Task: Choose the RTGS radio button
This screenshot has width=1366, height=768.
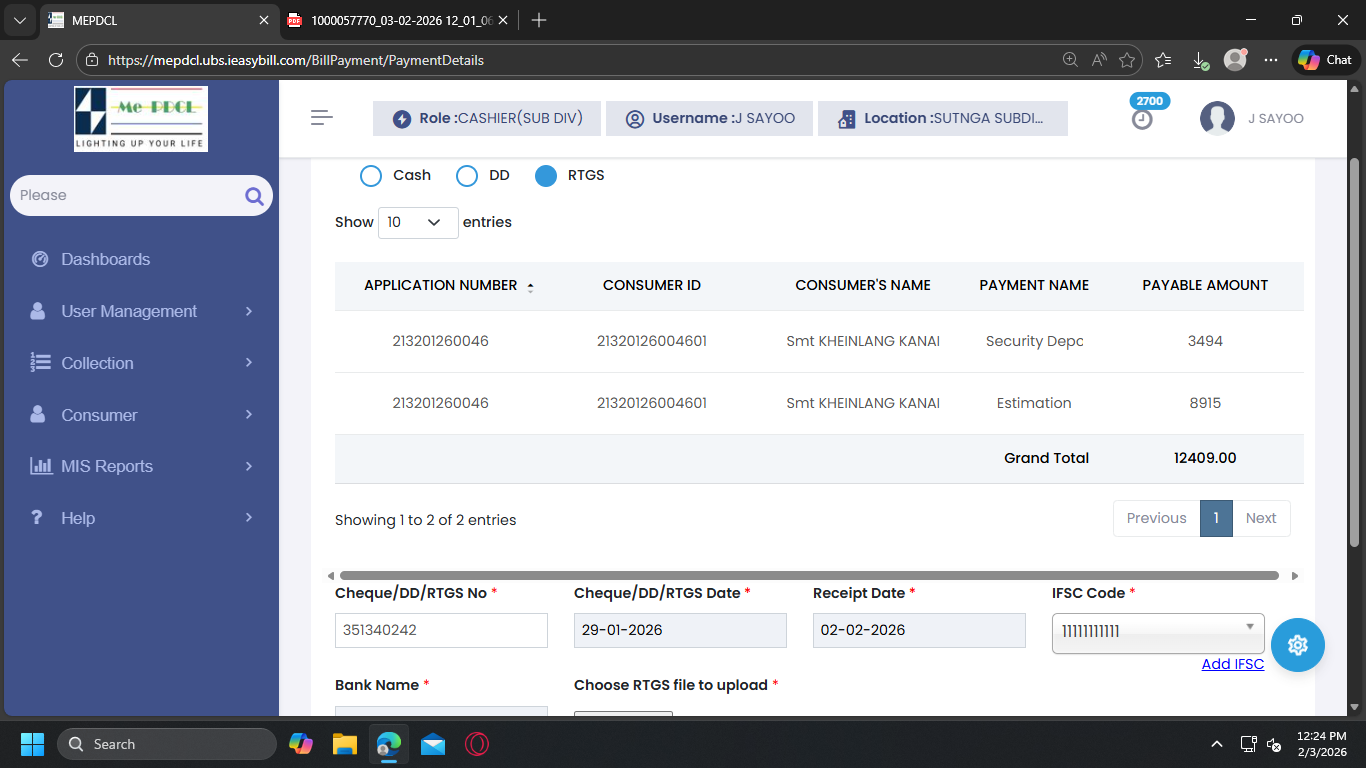Action: (x=546, y=176)
